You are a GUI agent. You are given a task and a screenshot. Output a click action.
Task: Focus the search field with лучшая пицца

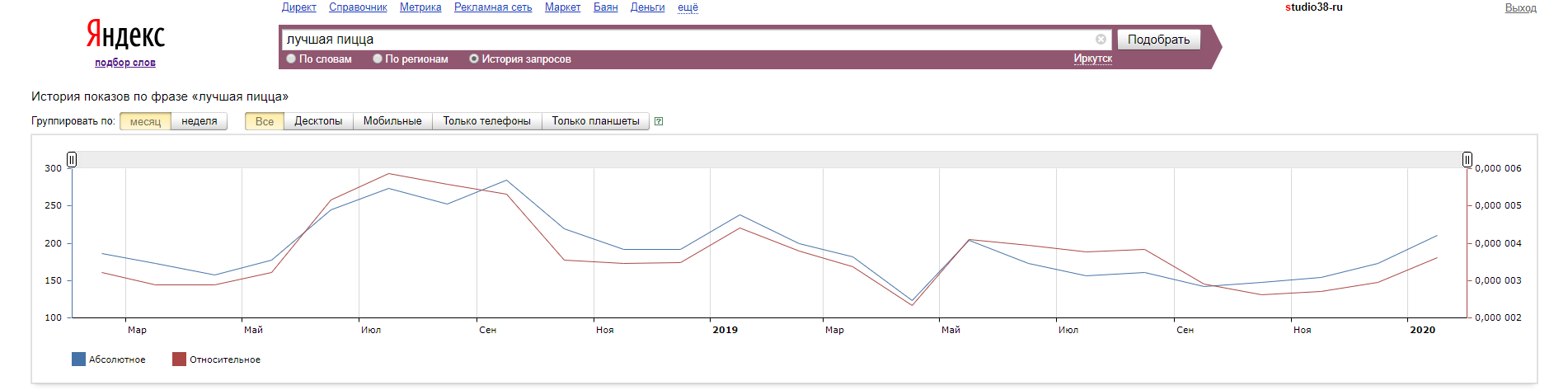(684, 40)
